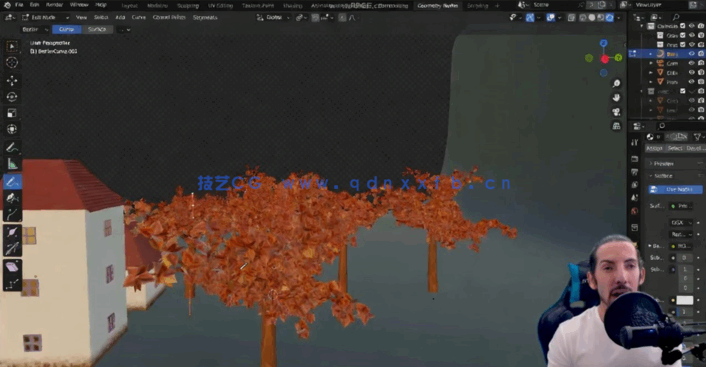Select the Randomize tool
Viewport: 706px width, 367px height.
coord(12,283)
